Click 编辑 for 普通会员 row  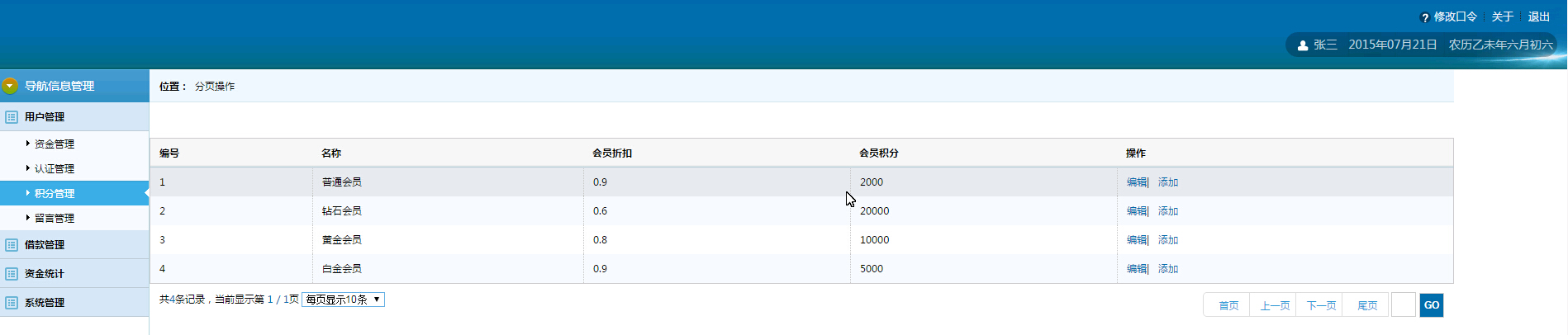pyautogui.click(x=1137, y=182)
